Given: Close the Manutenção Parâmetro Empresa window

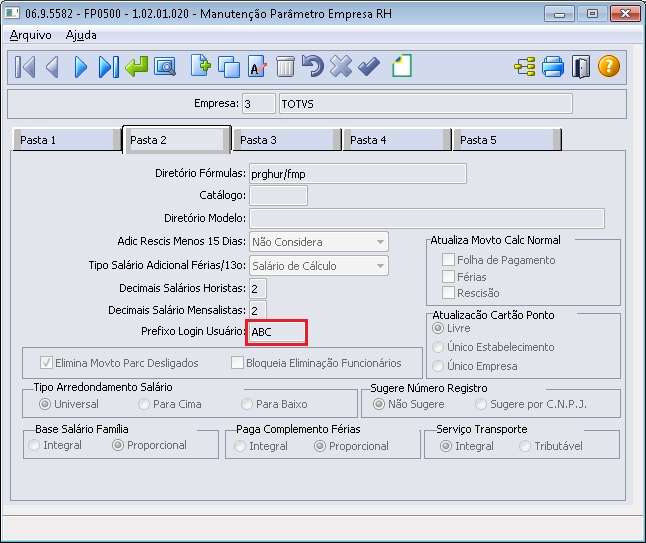Looking at the screenshot, I should click(x=625, y=14).
